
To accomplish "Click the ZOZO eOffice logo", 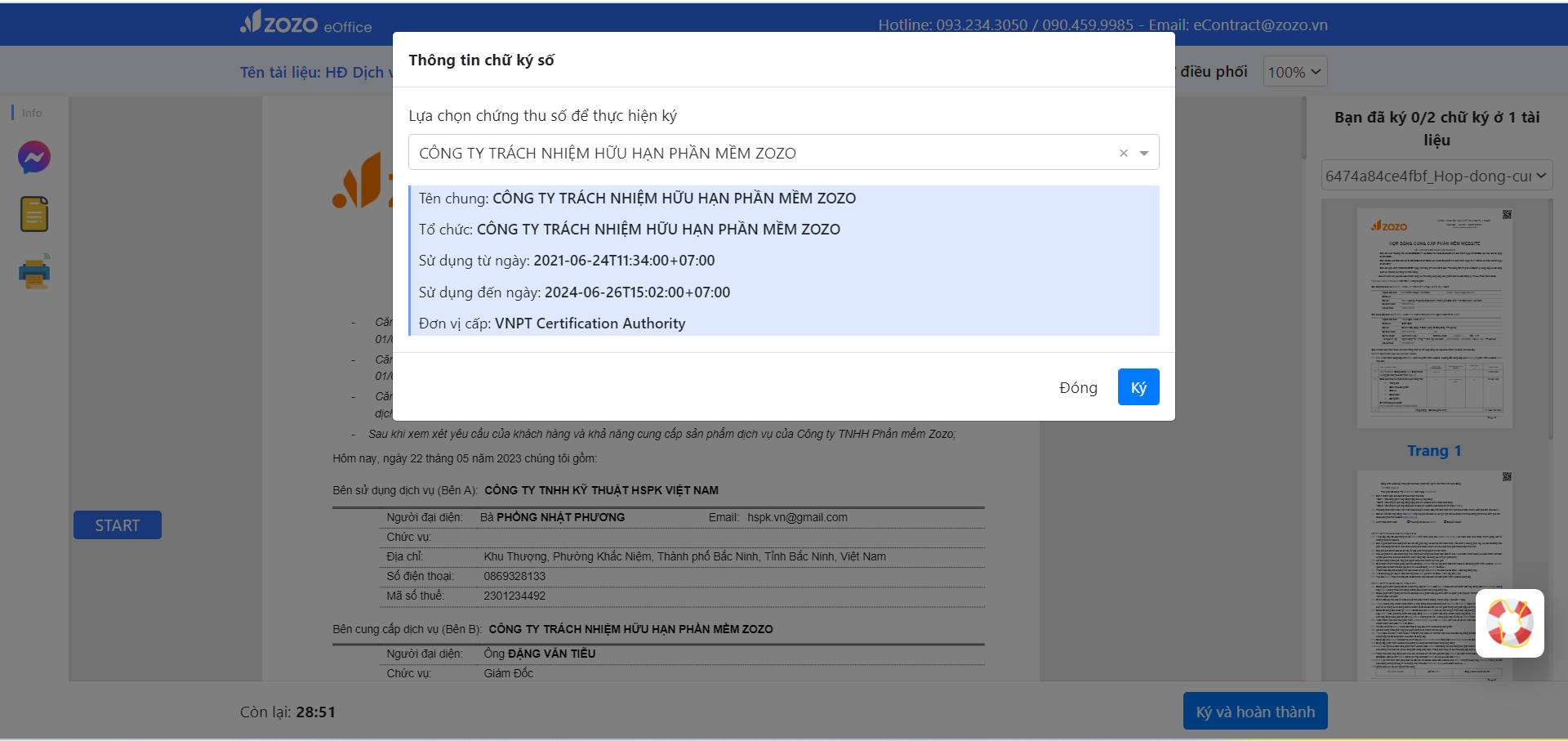I will point(306,24).
